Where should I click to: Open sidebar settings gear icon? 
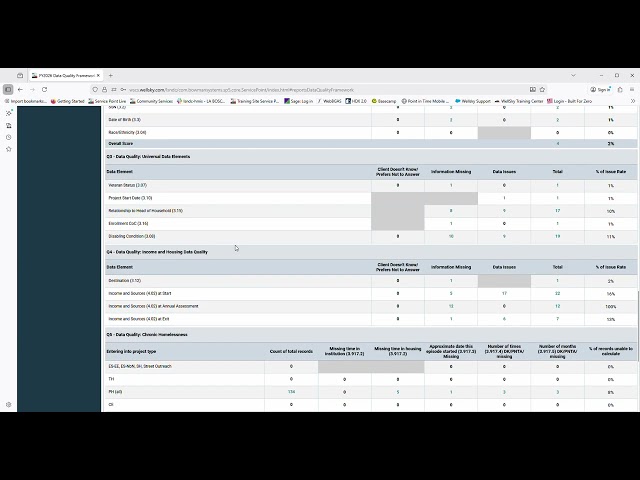(9, 404)
